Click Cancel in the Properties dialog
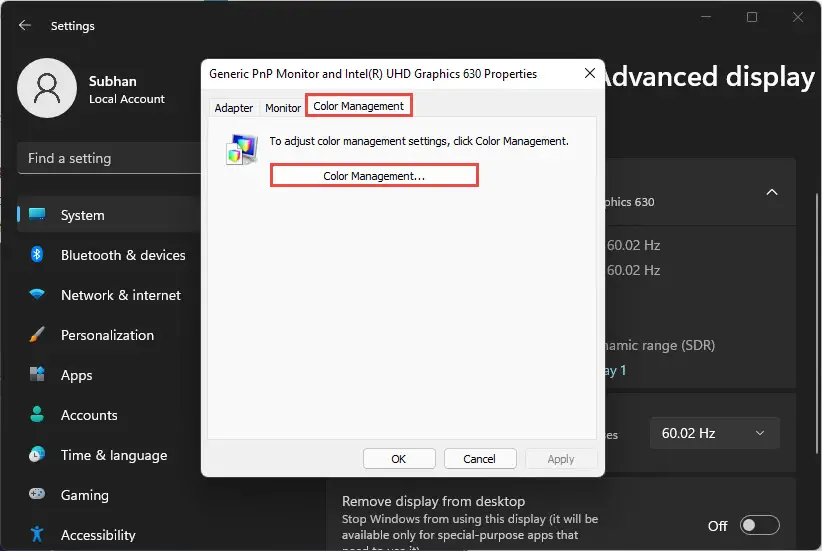 click(479, 459)
